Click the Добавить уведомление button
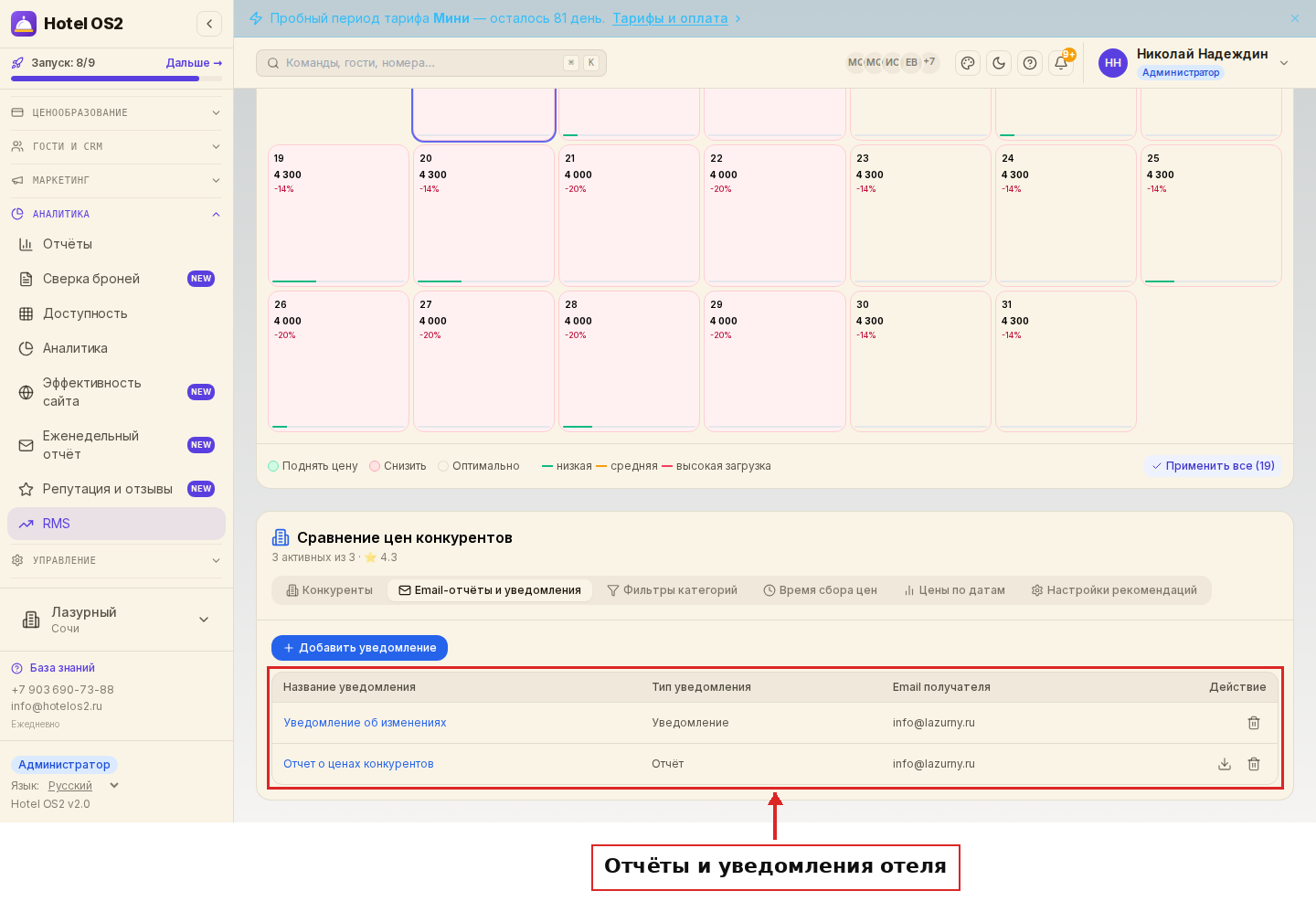 coord(359,648)
